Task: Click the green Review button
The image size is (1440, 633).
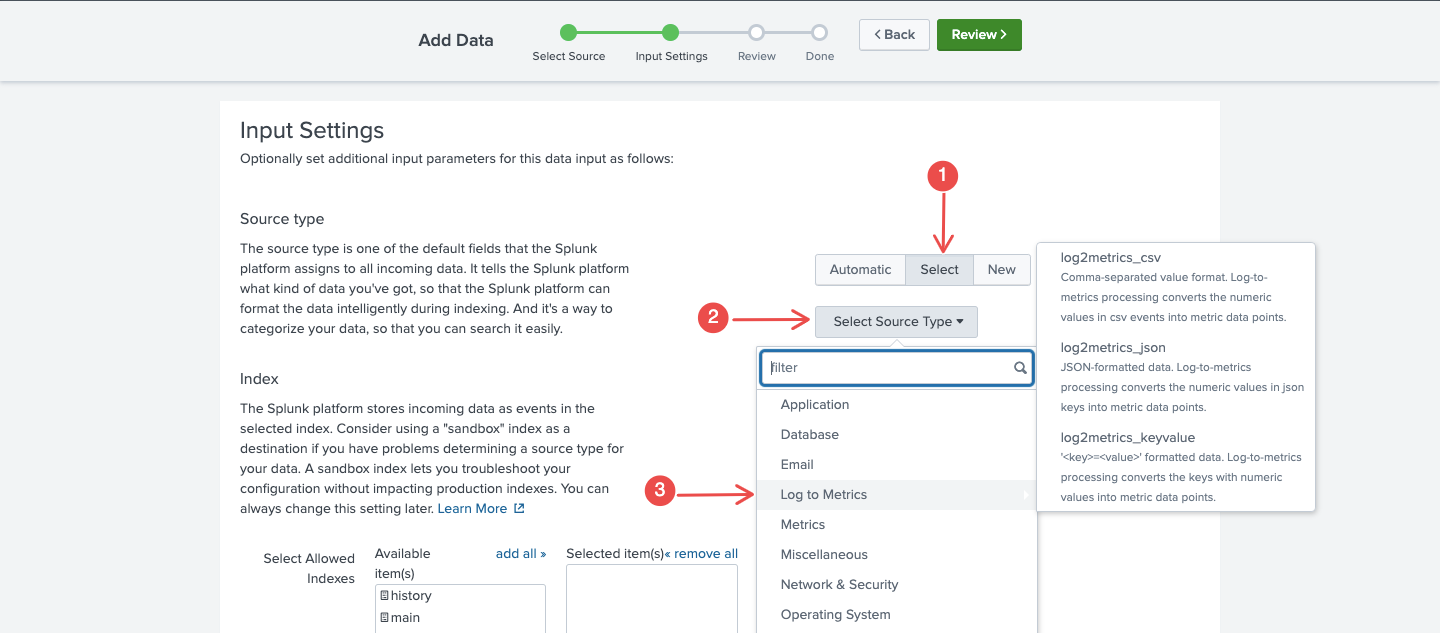Action: (978, 35)
